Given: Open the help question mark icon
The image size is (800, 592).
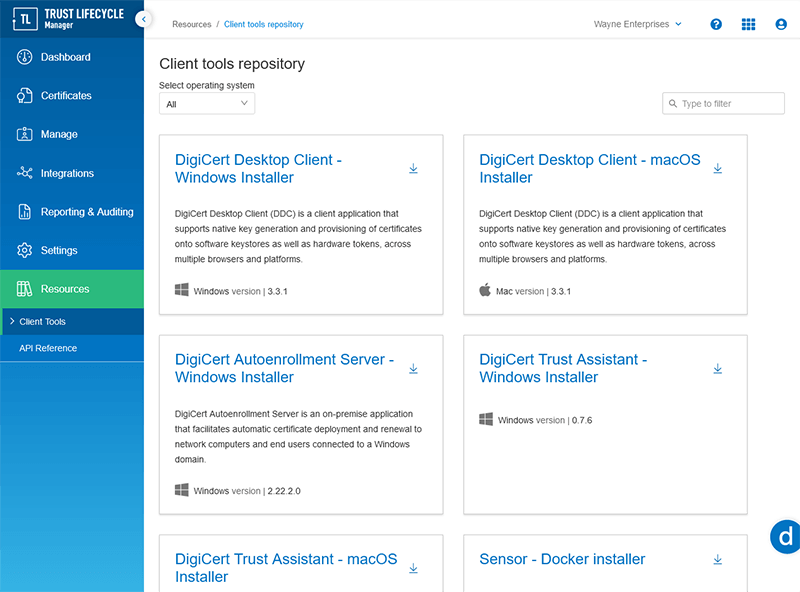Looking at the screenshot, I should [x=716, y=24].
